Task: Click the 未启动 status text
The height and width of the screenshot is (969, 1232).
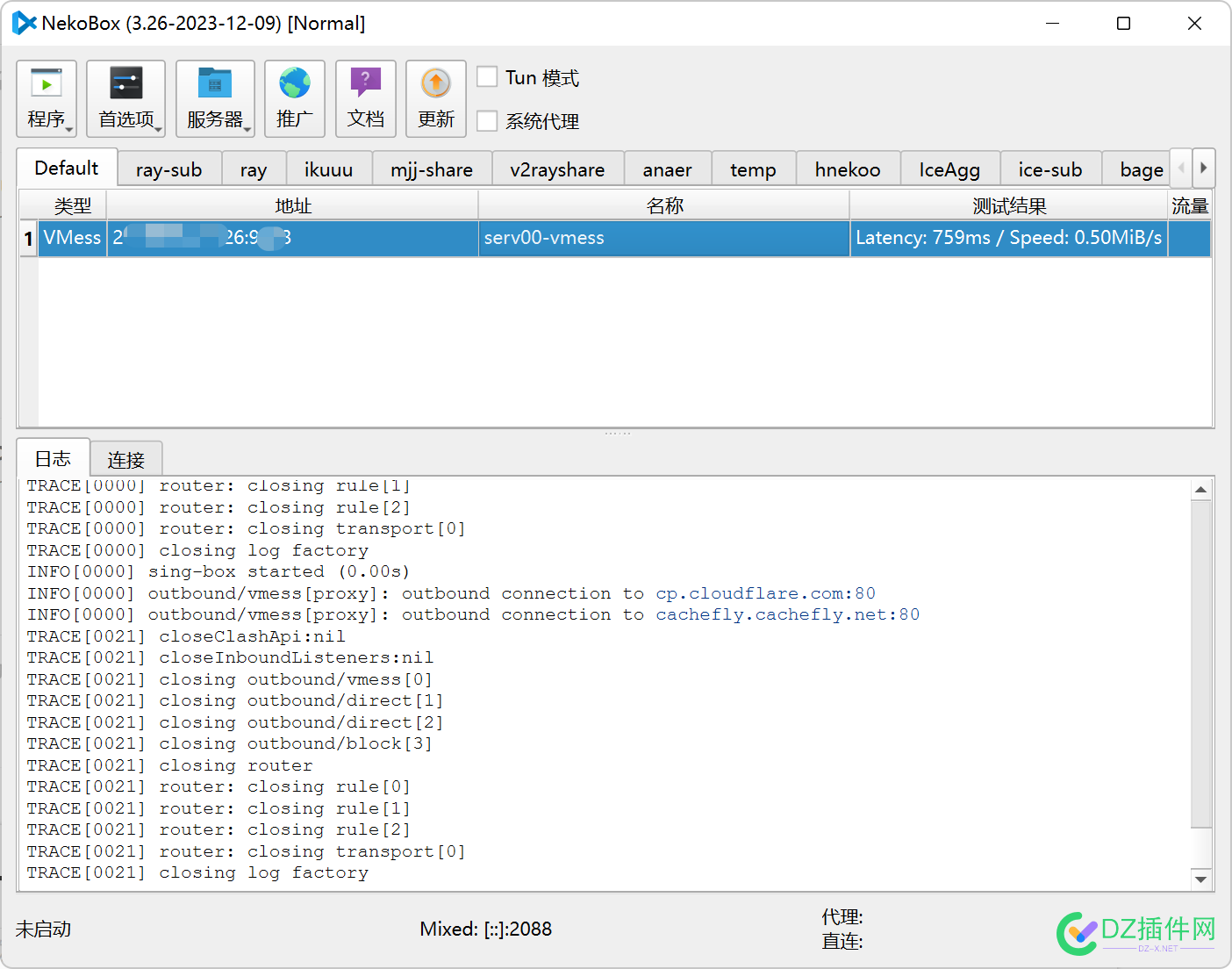Action: tap(43, 929)
